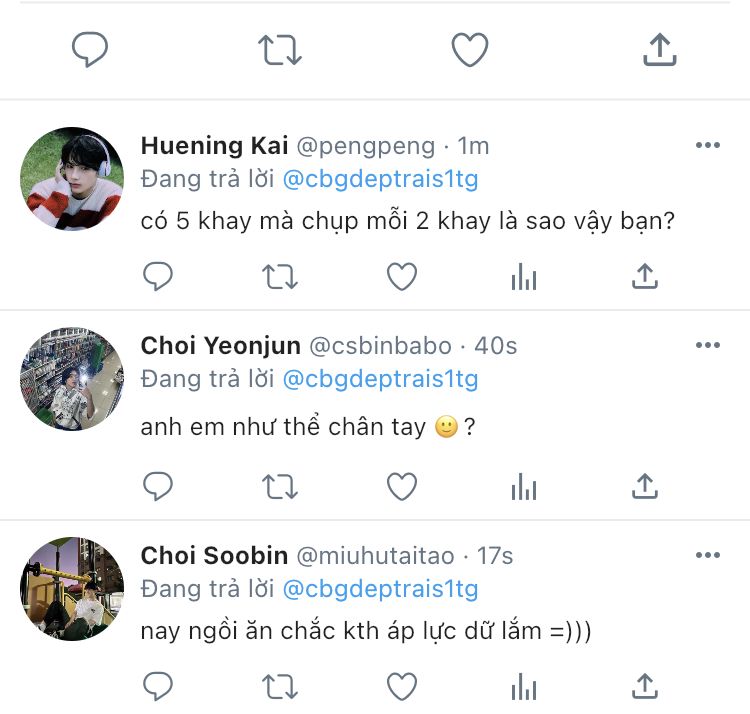The height and width of the screenshot is (714, 750).
Task: View analytics for Choi Soobin's tweet
Action: (x=524, y=686)
